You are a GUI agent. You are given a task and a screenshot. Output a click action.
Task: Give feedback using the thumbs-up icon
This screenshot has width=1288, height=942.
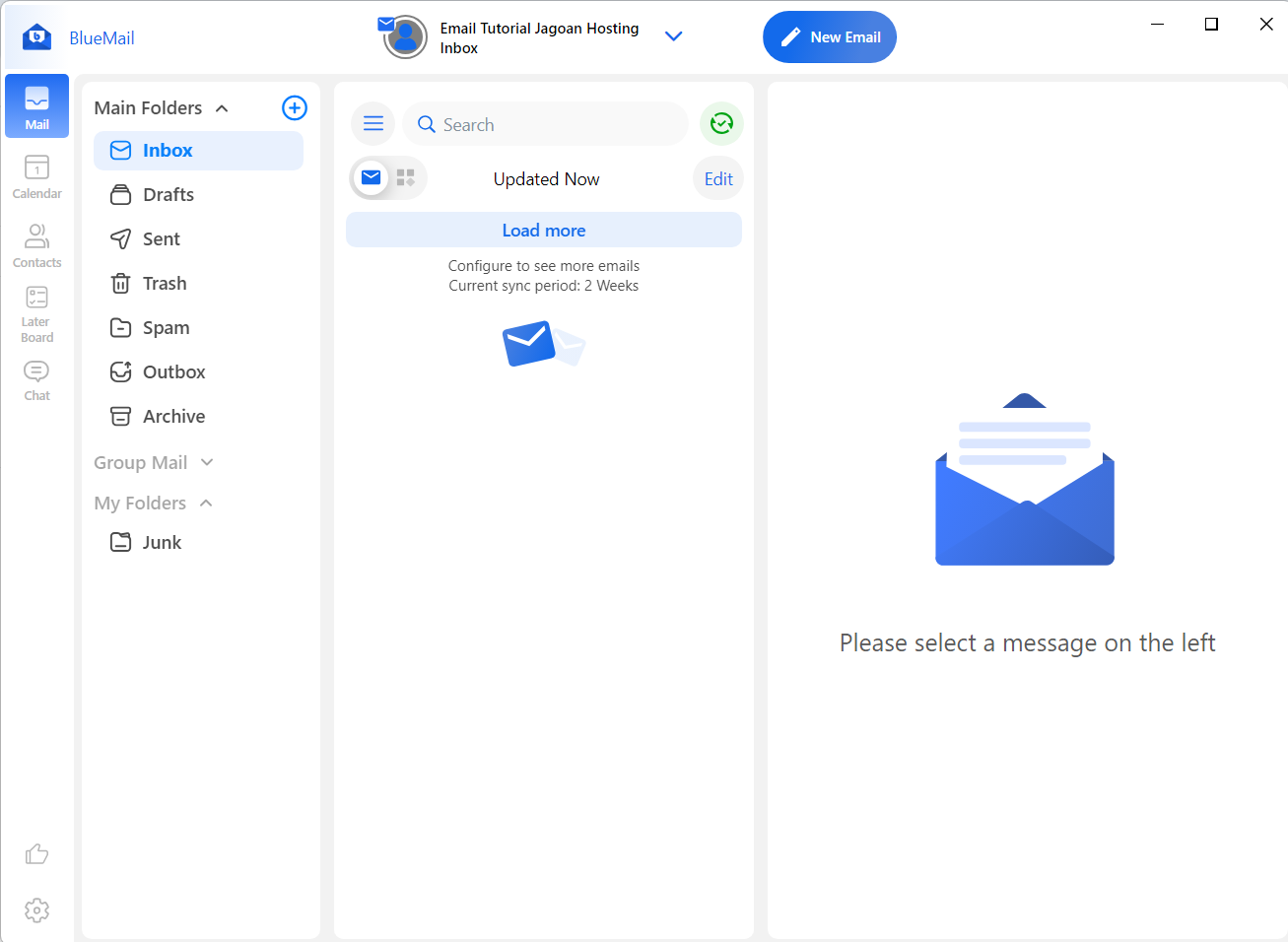click(x=36, y=853)
